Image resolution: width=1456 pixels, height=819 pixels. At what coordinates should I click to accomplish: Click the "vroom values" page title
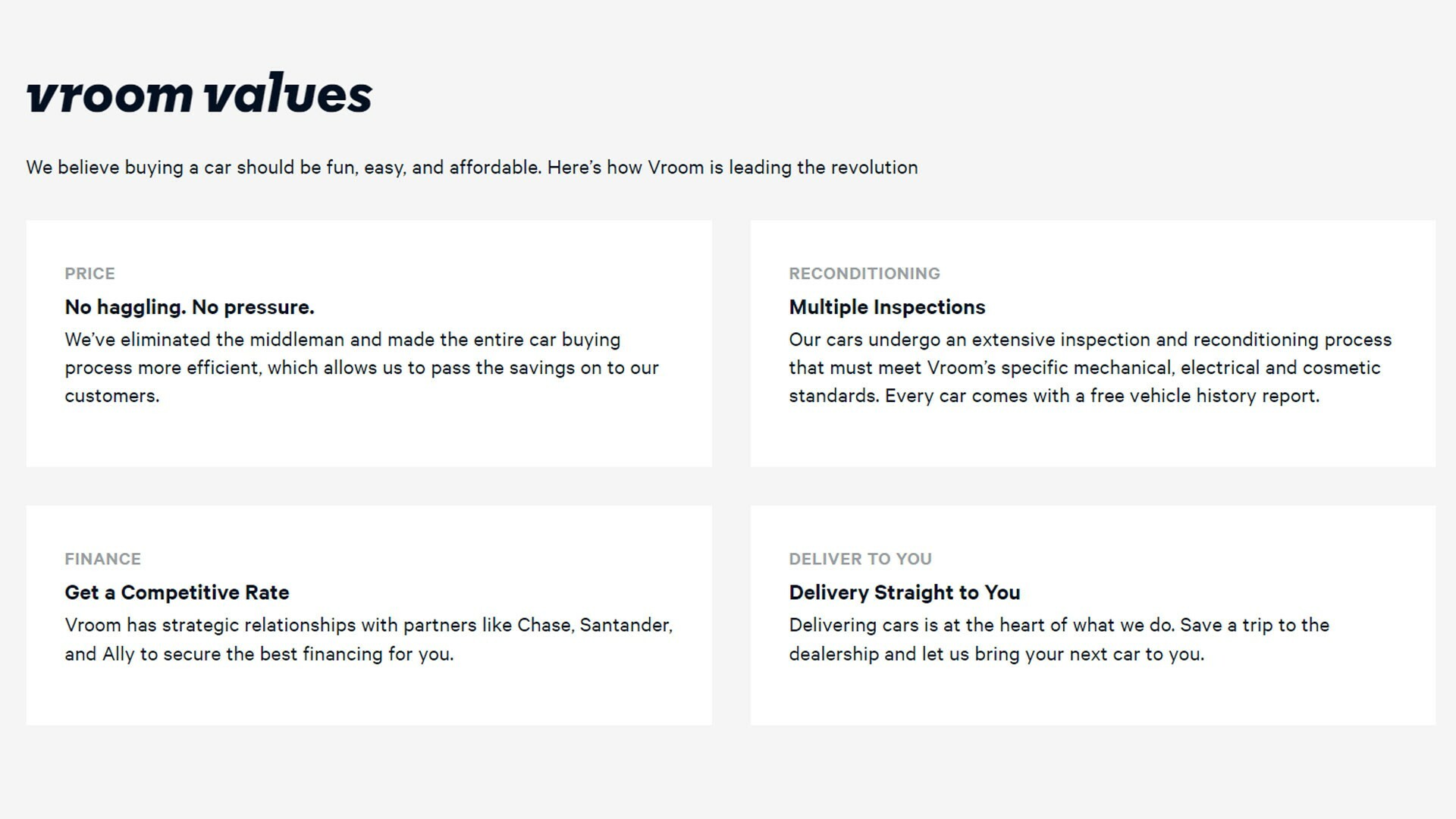point(199,94)
